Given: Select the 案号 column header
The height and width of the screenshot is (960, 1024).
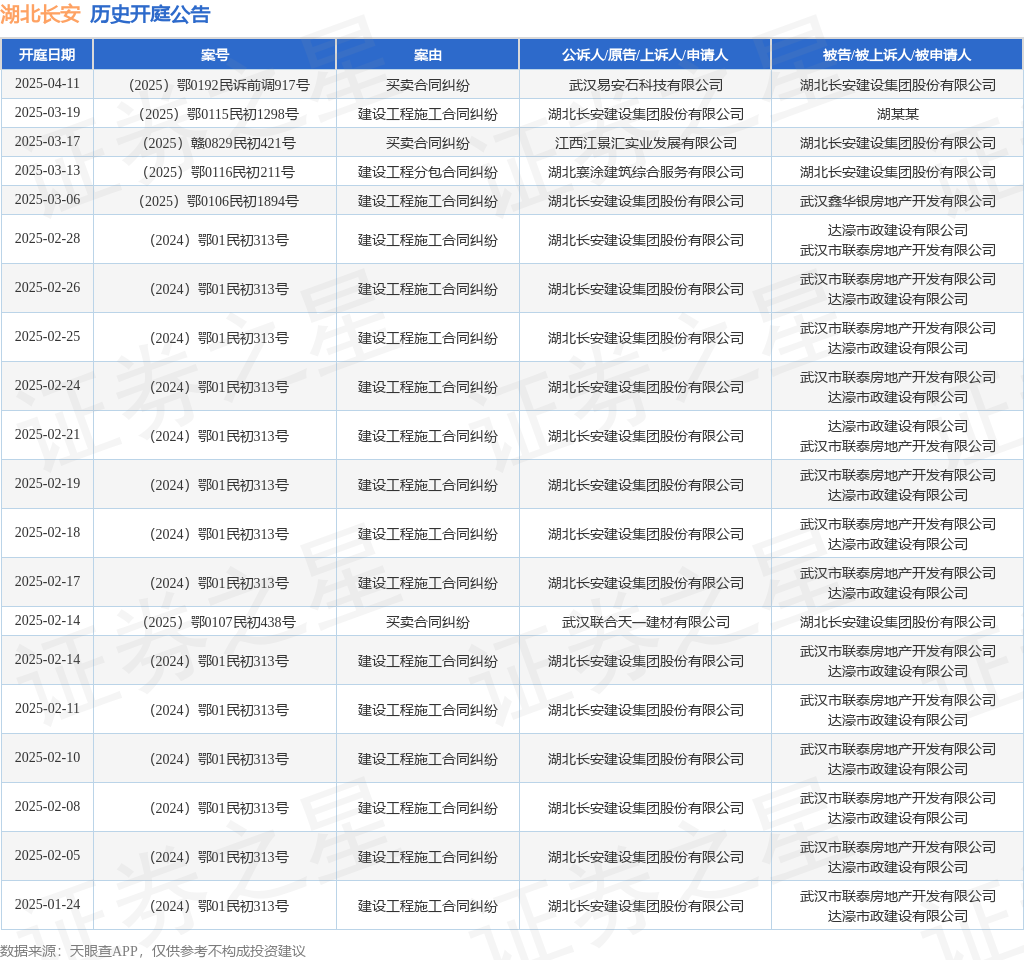Looking at the screenshot, I should (x=215, y=55).
